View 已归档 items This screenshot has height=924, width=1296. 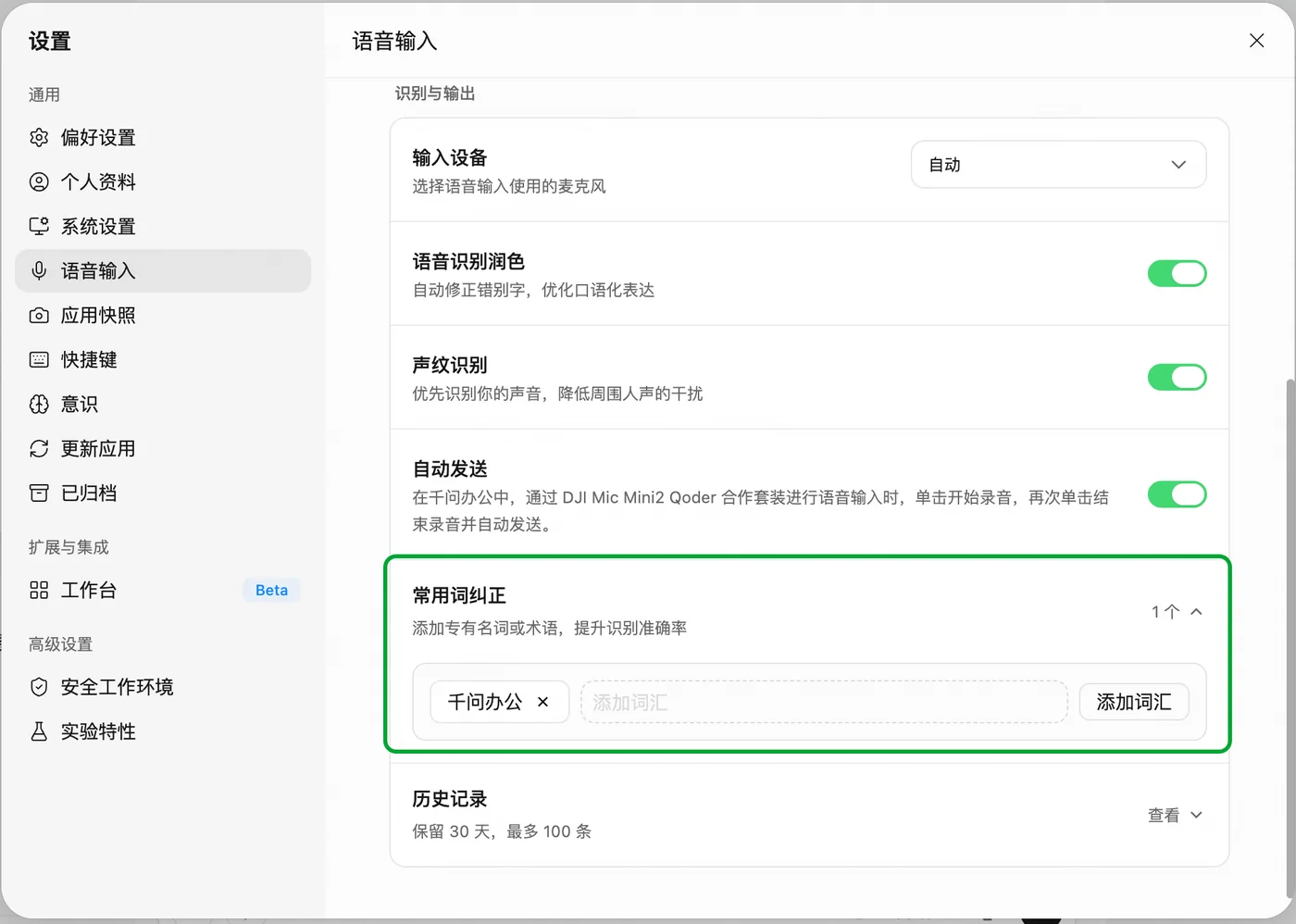point(163,493)
